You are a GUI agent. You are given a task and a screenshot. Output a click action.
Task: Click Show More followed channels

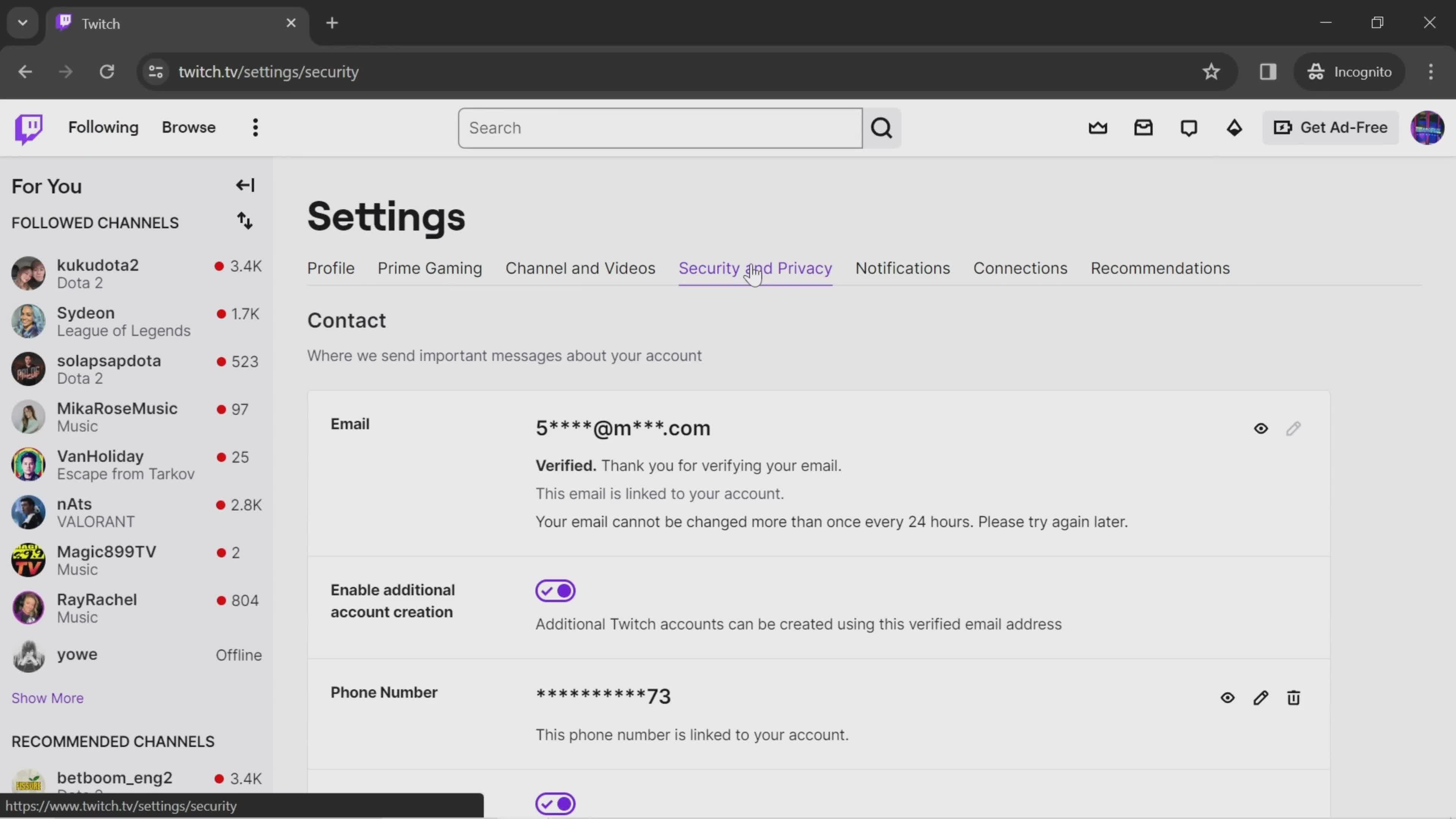pyautogui.click(x=47, y=698)
